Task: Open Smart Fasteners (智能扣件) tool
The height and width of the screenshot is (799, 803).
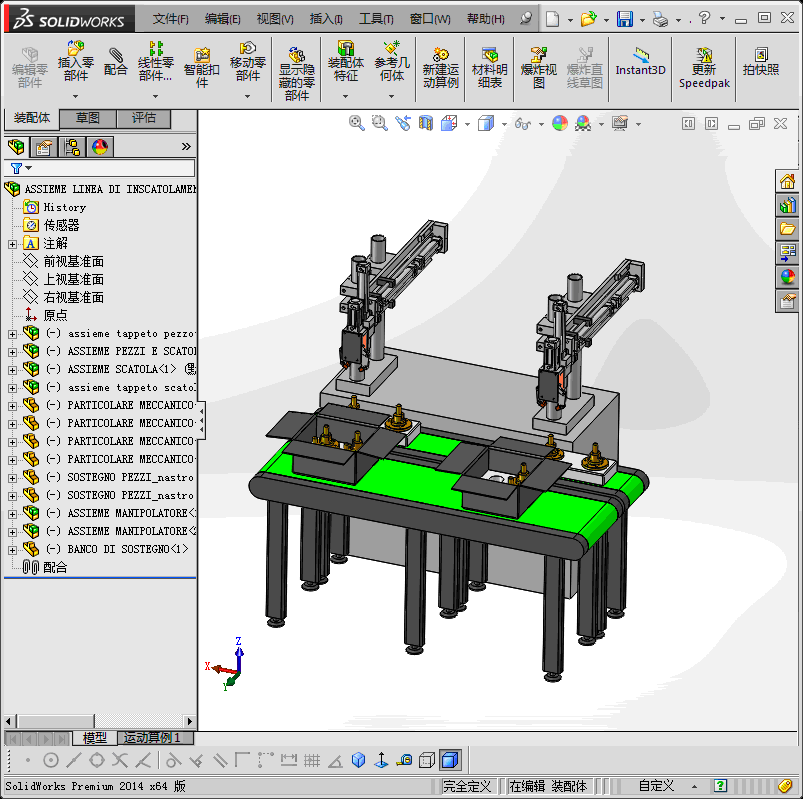Action: coord(202,67)
